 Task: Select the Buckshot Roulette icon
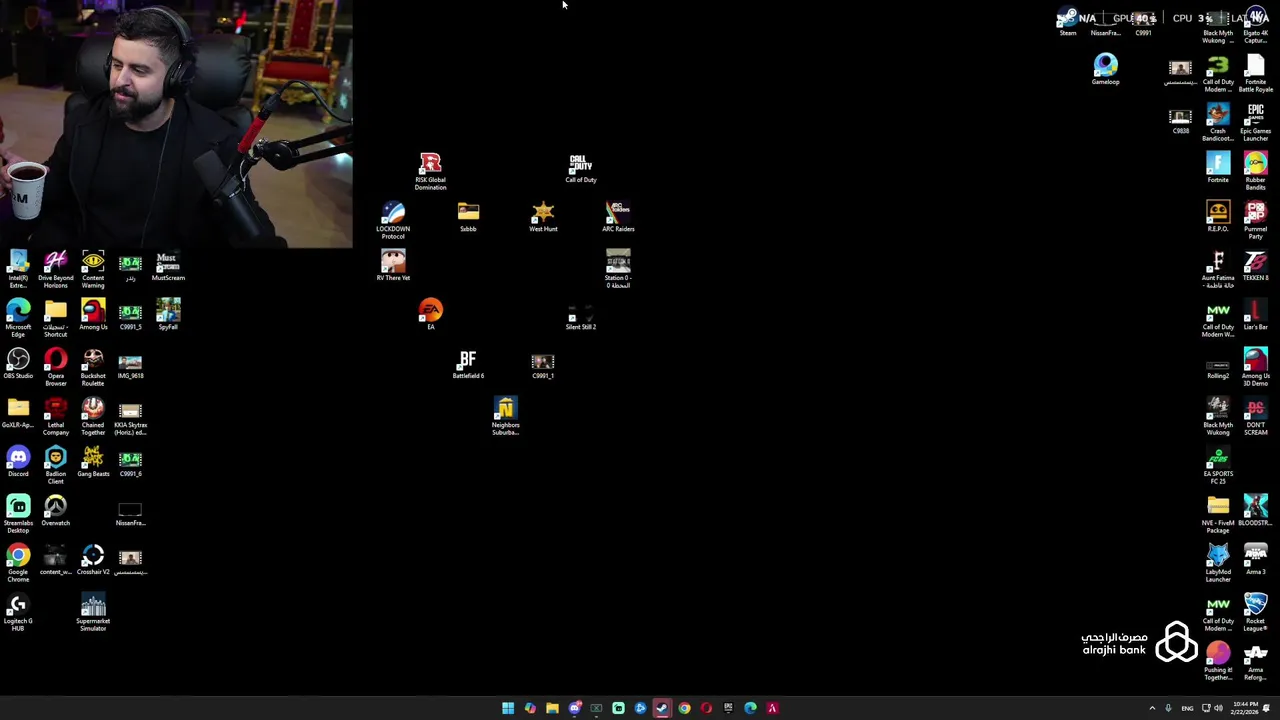pos(93,368)
